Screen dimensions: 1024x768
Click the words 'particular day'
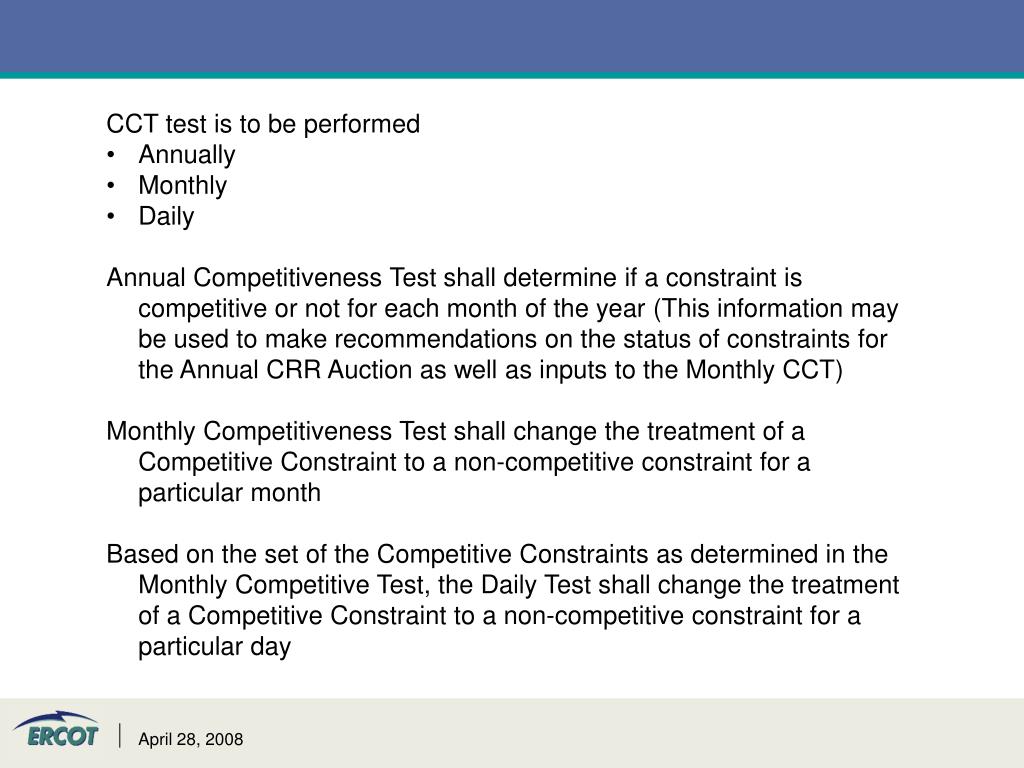[214, 647]
